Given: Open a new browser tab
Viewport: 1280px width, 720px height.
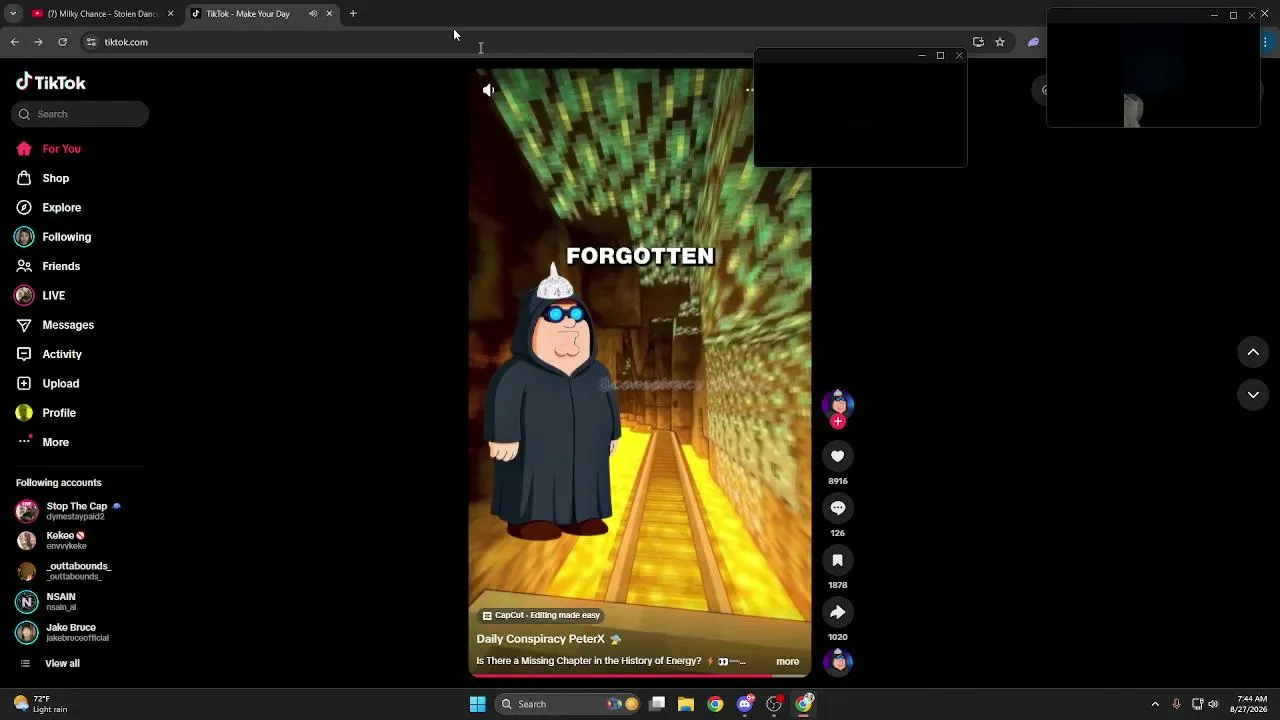Looking at the screenshot, I should tap(353, 14).
